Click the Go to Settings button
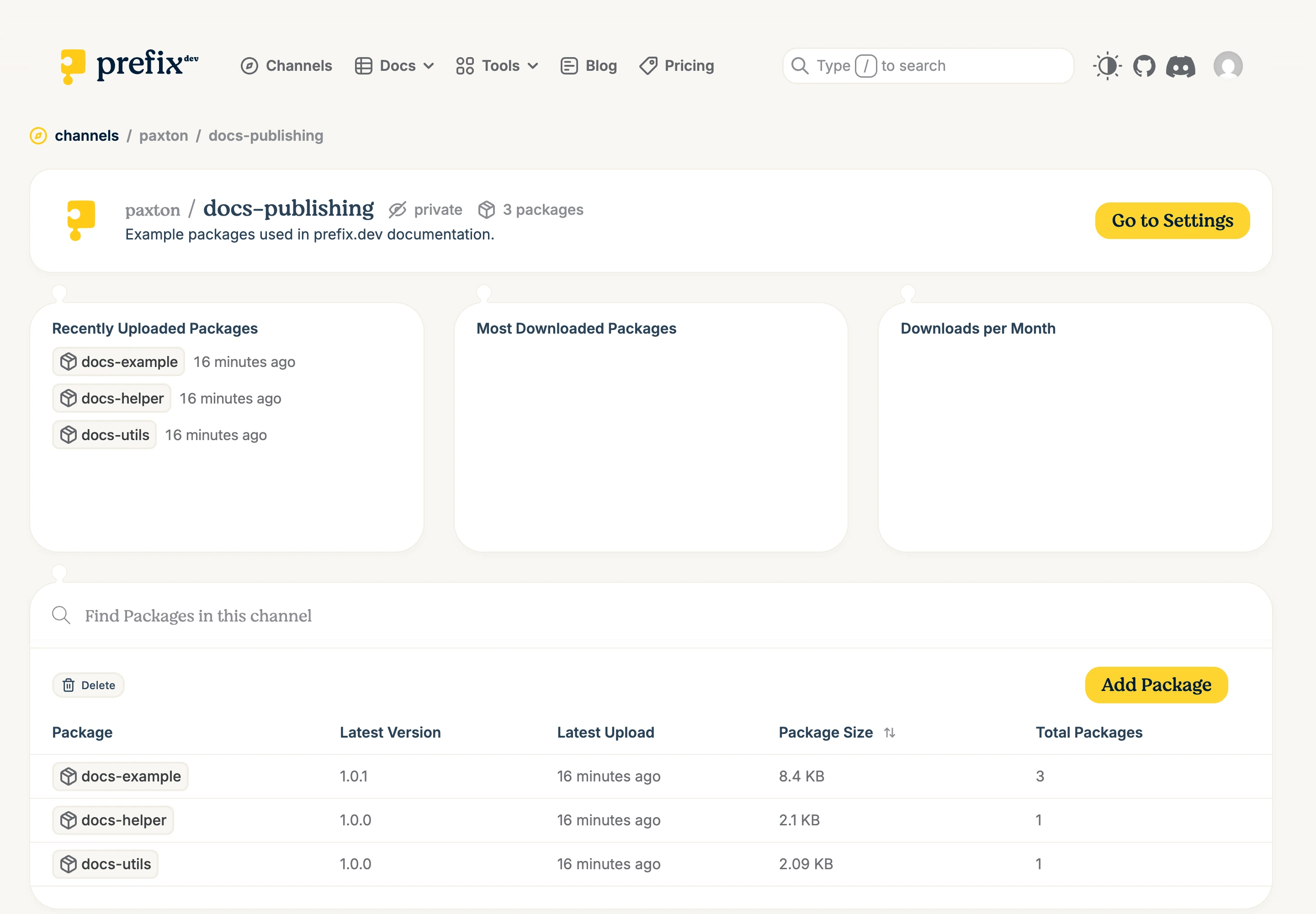The width and height of the screenshot is (1316, 914). (1172, 220)
